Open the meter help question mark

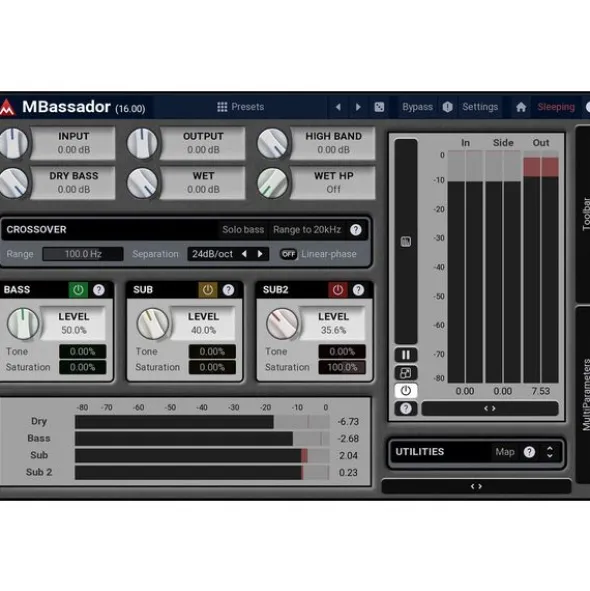406,408
